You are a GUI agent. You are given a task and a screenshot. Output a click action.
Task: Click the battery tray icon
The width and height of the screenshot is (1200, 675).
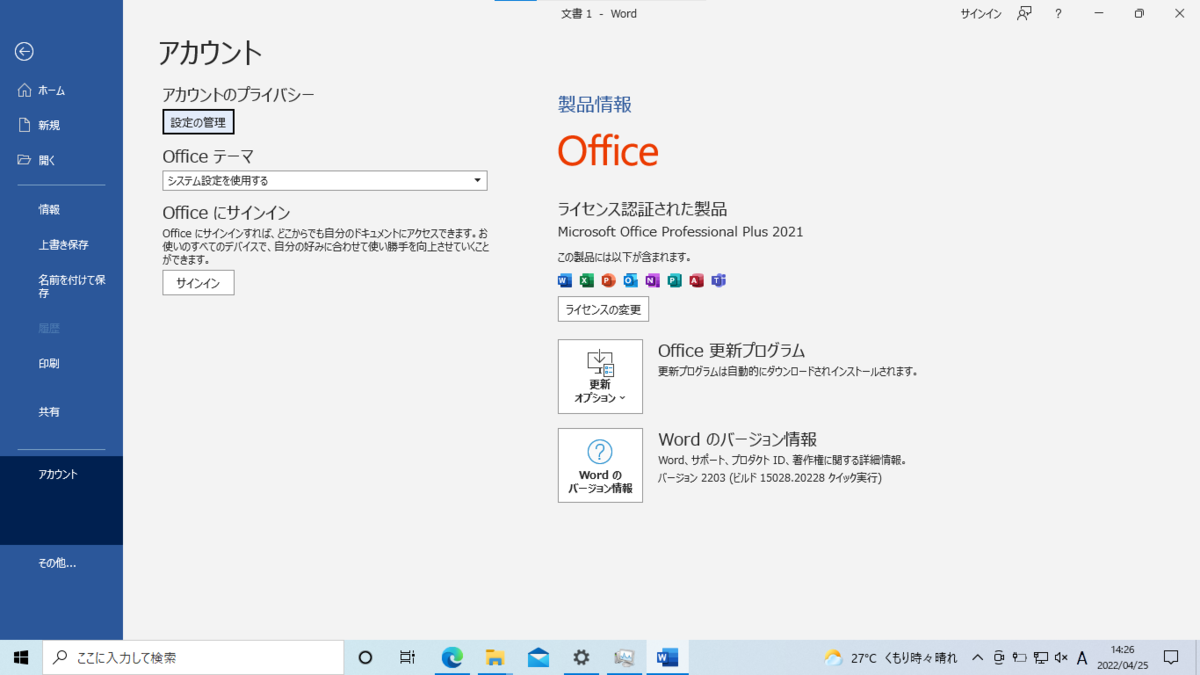click(x=1020, y=657)
